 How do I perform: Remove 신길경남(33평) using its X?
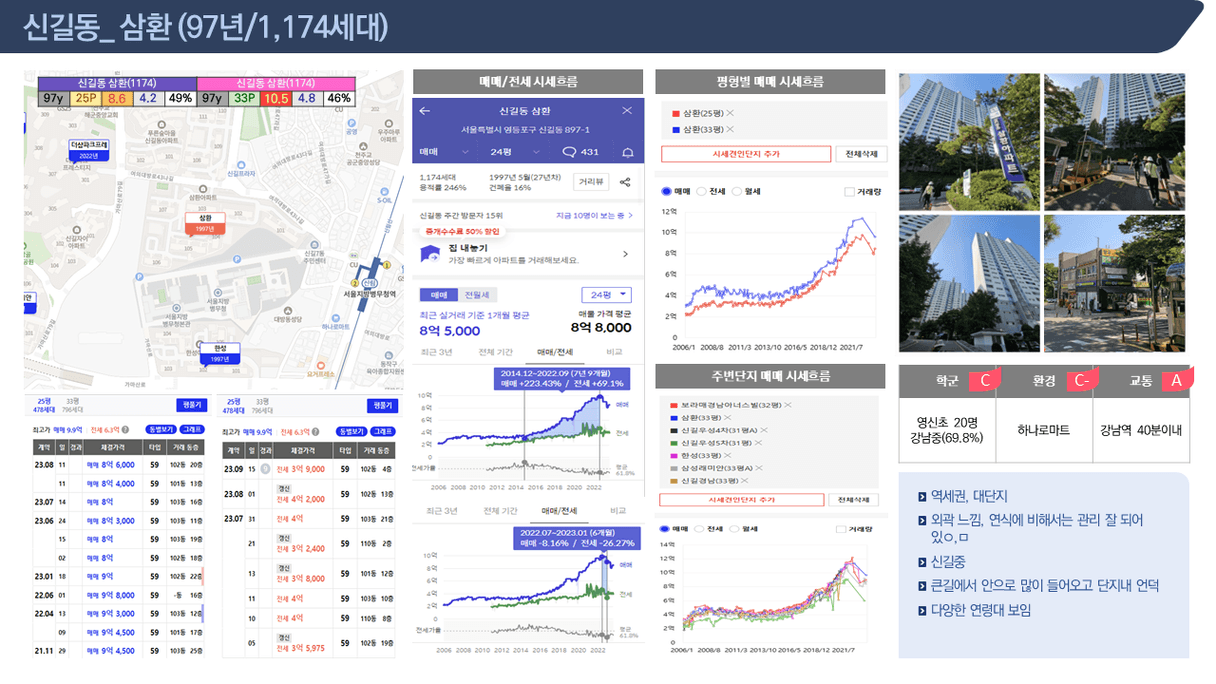coord(744,481)
